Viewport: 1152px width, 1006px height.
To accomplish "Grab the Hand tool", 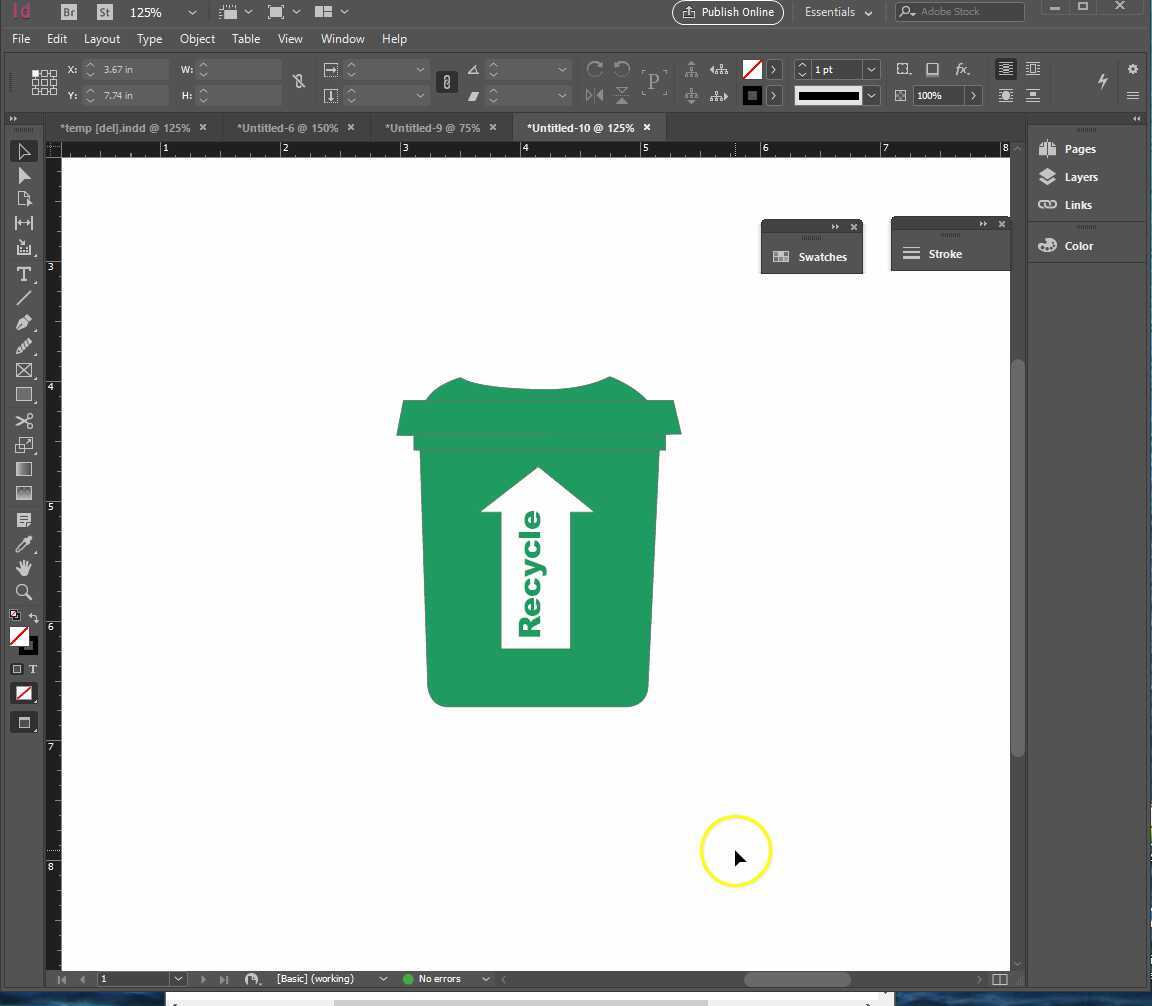I will click(24, 567).
